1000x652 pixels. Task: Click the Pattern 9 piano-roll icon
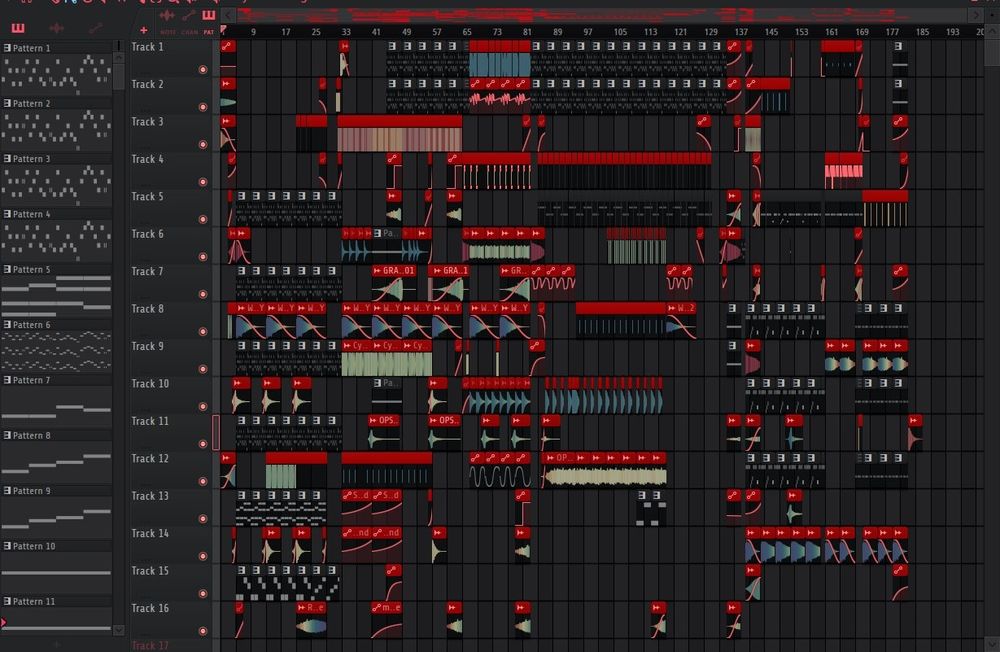[7, 491]
